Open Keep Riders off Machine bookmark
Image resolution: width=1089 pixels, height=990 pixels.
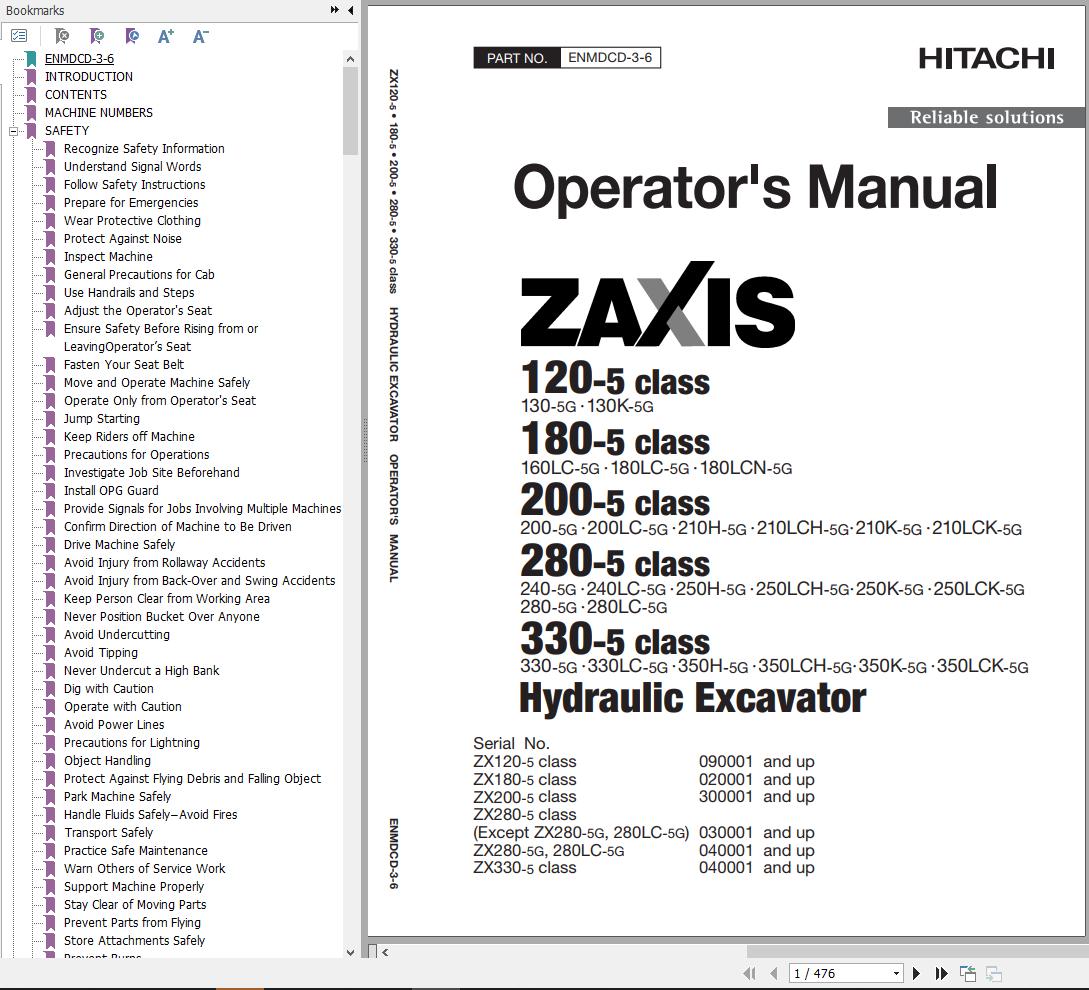point(129,436)
